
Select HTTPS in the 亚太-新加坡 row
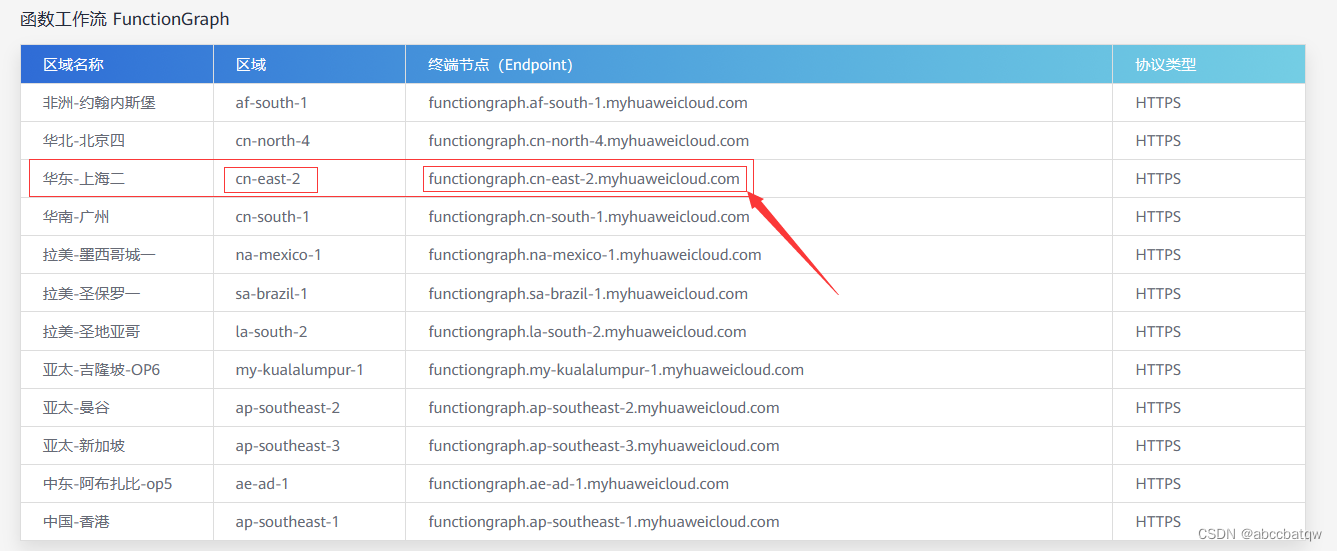point(1158,446)
